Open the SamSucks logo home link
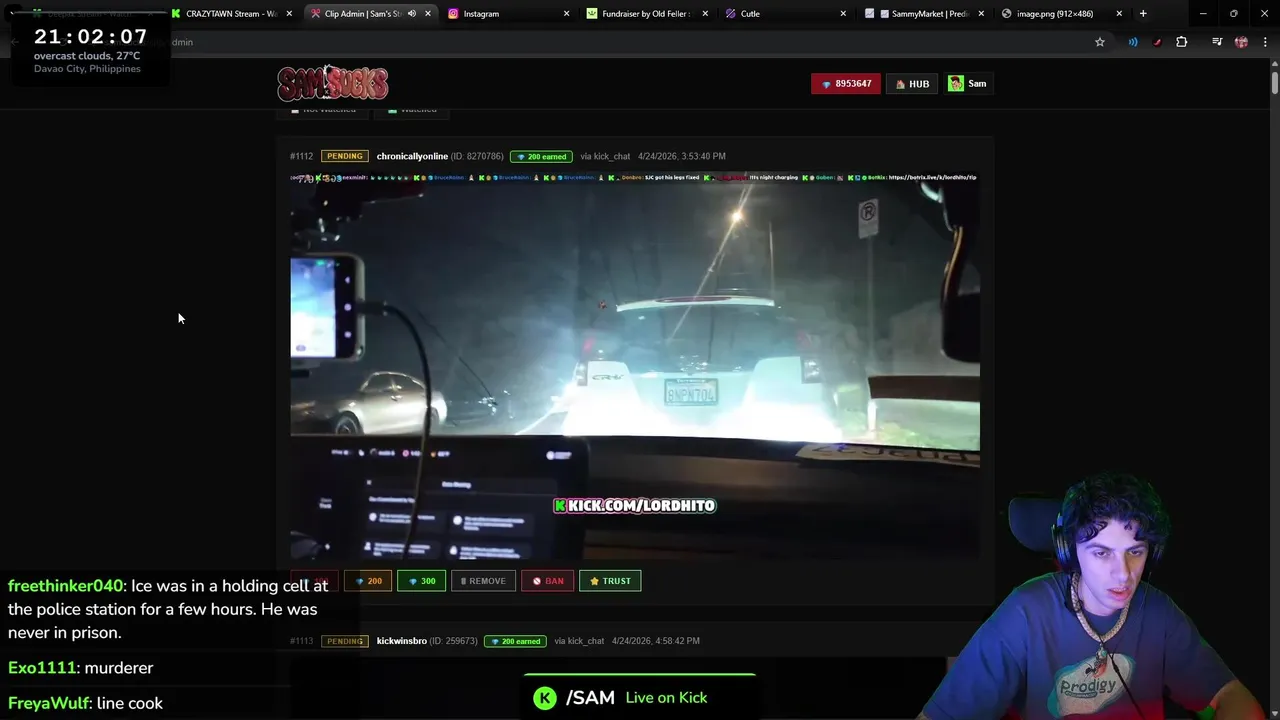This screenshot has width=1280, height=720. [332, 83]
